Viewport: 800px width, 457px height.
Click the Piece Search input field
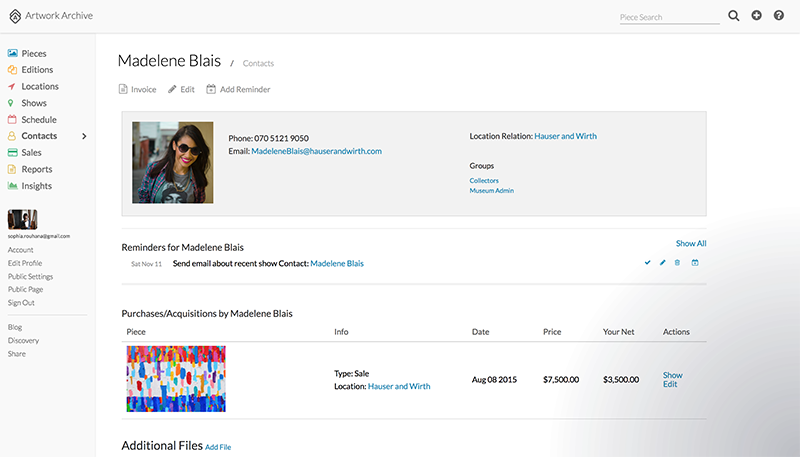click(x=669, y=17)
